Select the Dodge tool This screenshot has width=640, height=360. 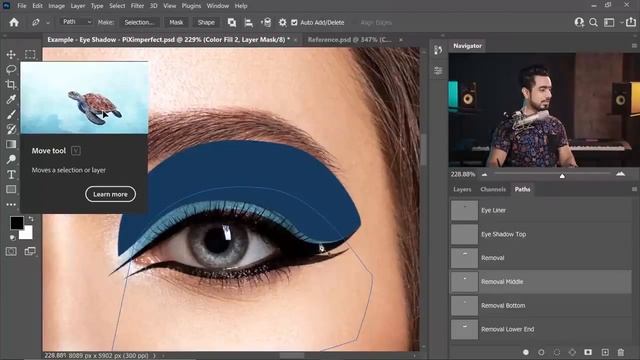[11, 159]
